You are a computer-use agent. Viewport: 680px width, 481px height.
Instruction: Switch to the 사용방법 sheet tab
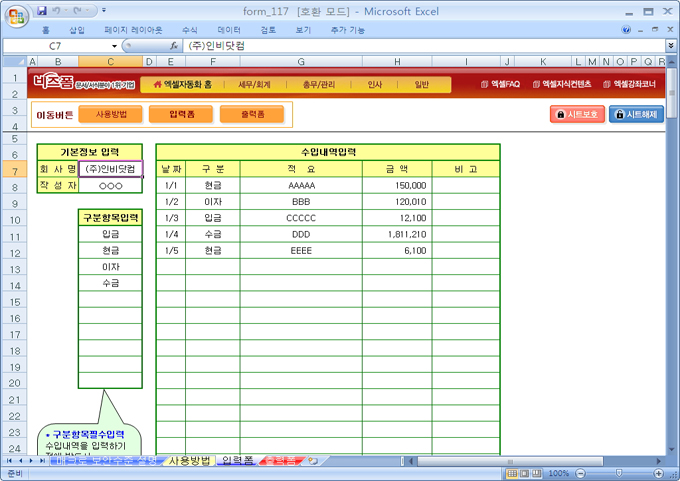pos(190,461)
